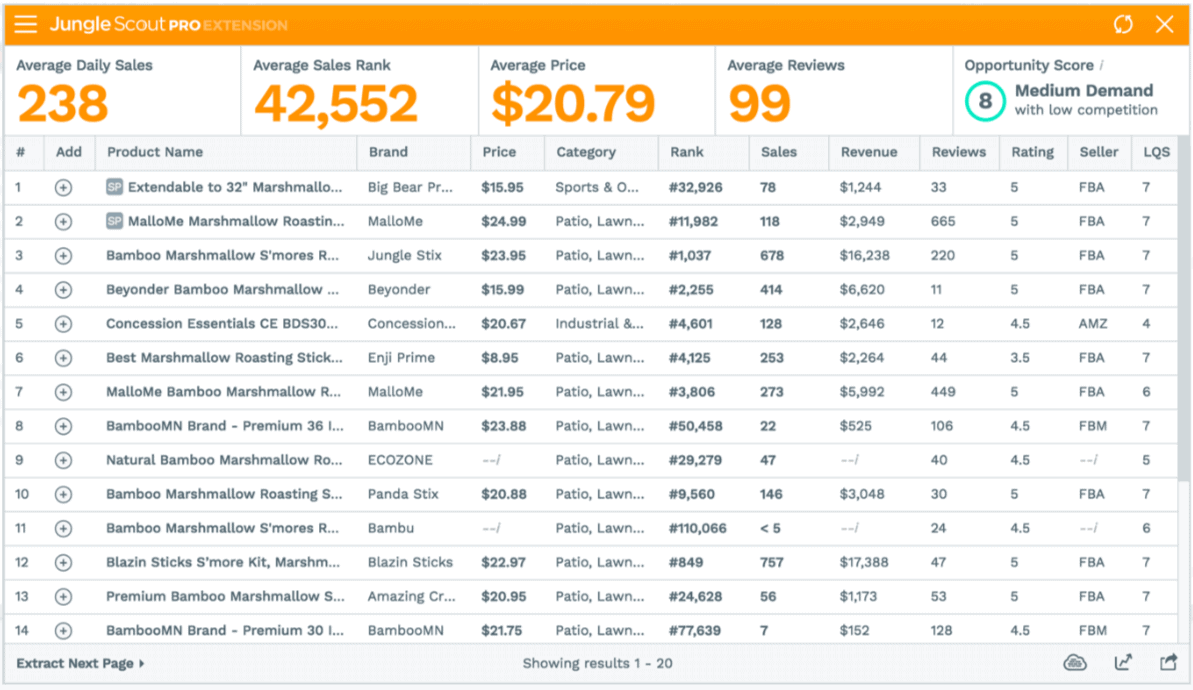The height and width of the screenshot is (690, 1193).
Task: Add Blazin Sticks S'more Kit to tracker
Action: [x=63, y=563]
